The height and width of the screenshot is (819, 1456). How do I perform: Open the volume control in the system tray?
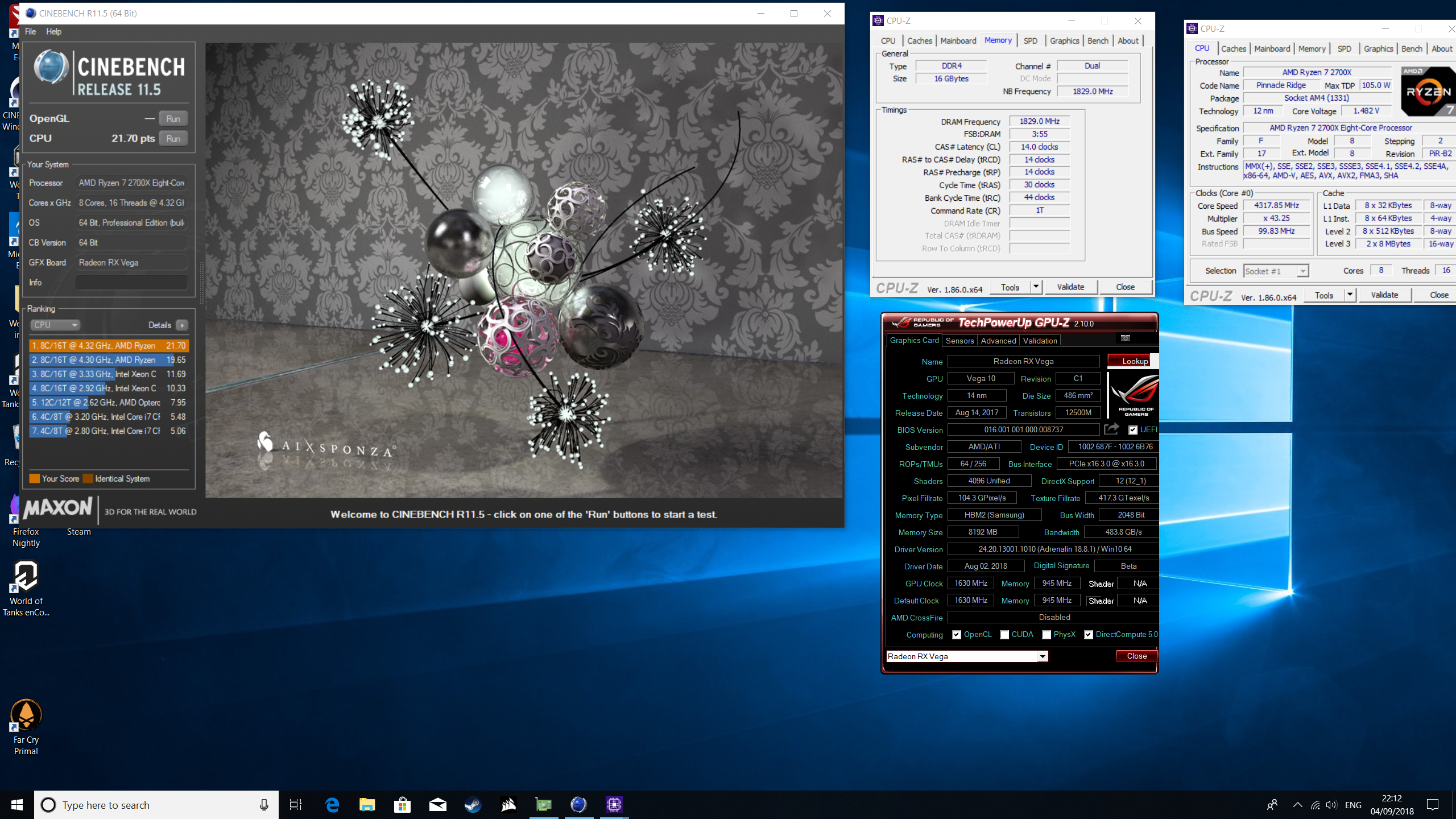(1331, 805)
